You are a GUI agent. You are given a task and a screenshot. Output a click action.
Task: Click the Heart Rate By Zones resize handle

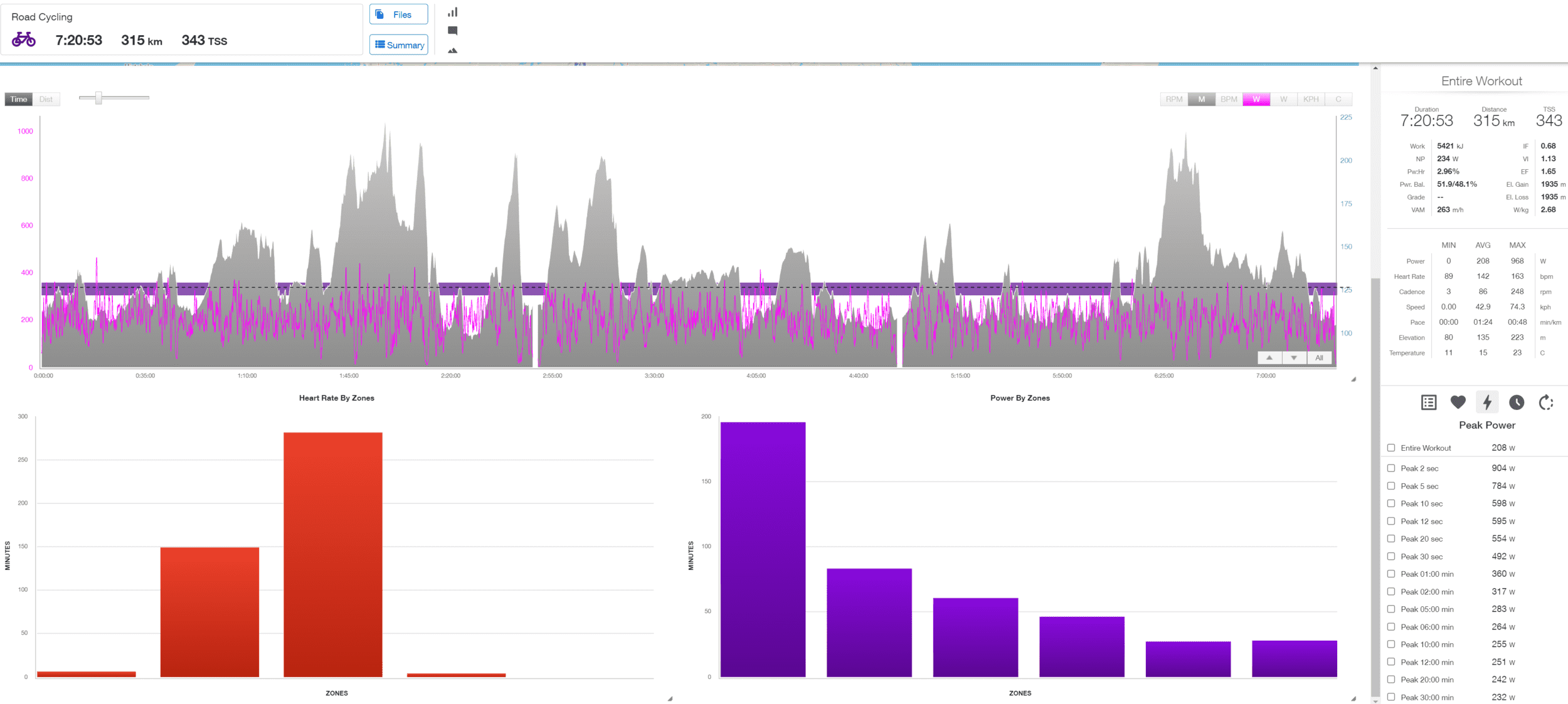point(670,698)
